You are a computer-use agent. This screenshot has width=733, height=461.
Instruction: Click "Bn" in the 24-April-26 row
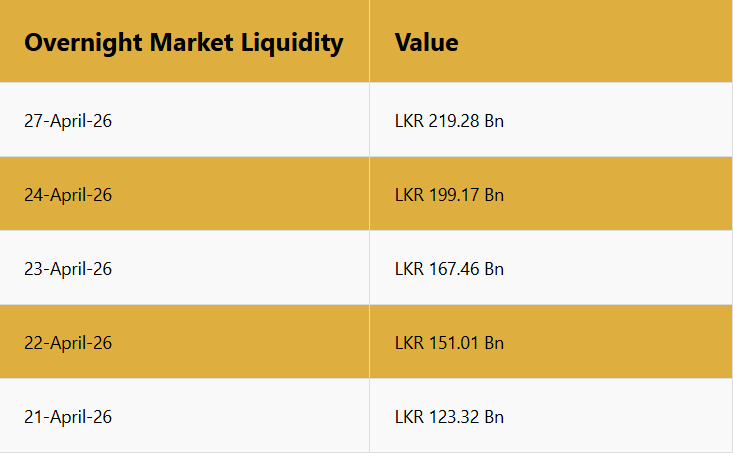point(494,195)
